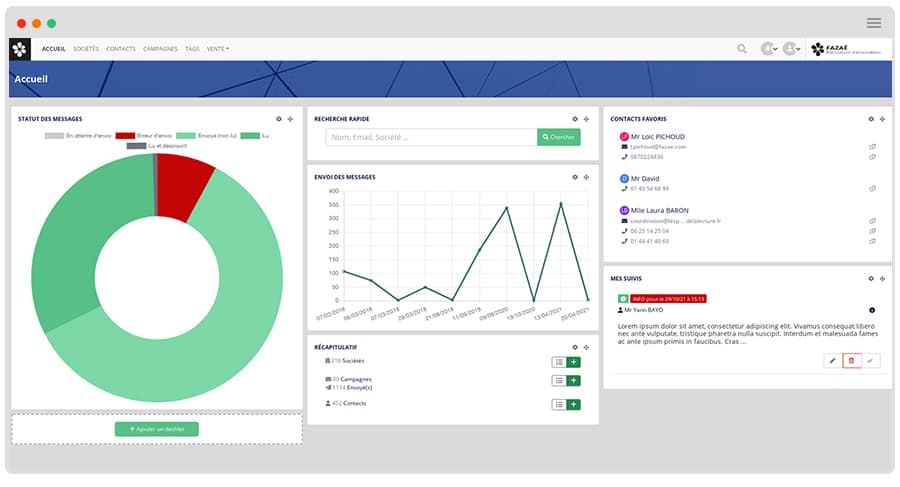Click the darker green slice of the donut
Image resolution: width=900 pixels, height=487 pixels.
(80, 235)
